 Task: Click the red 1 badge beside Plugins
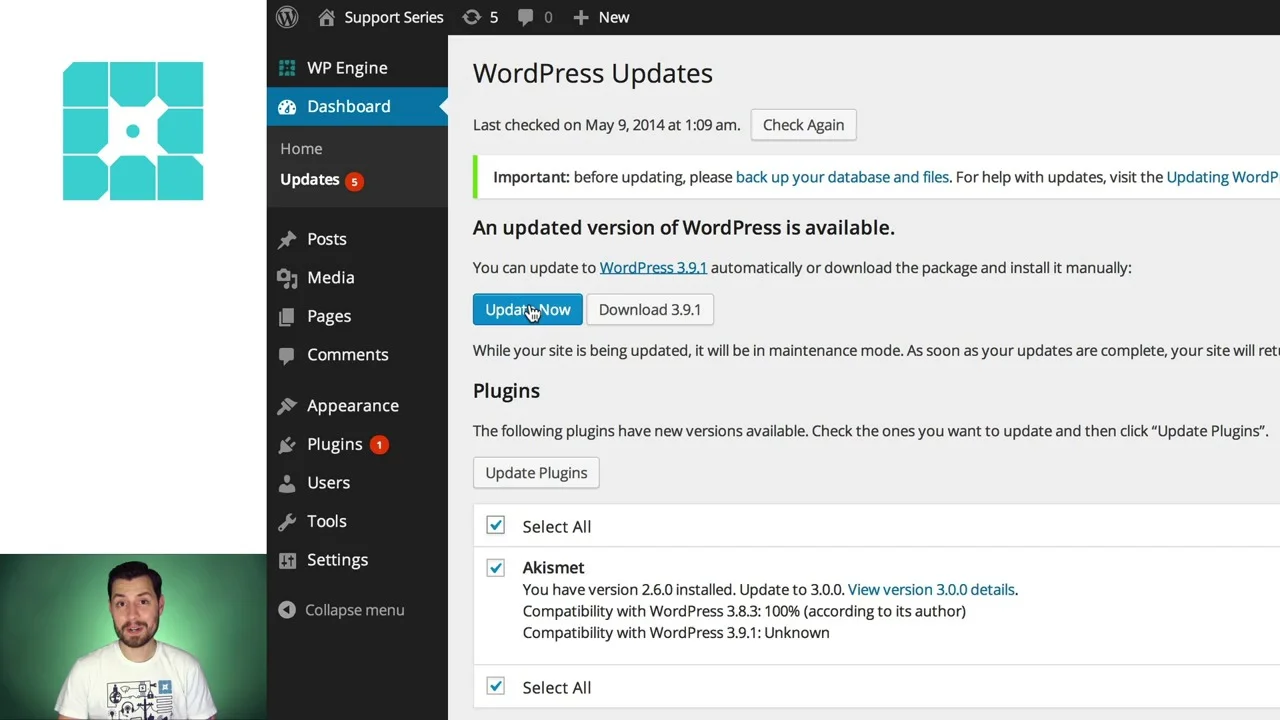[379, 444]
